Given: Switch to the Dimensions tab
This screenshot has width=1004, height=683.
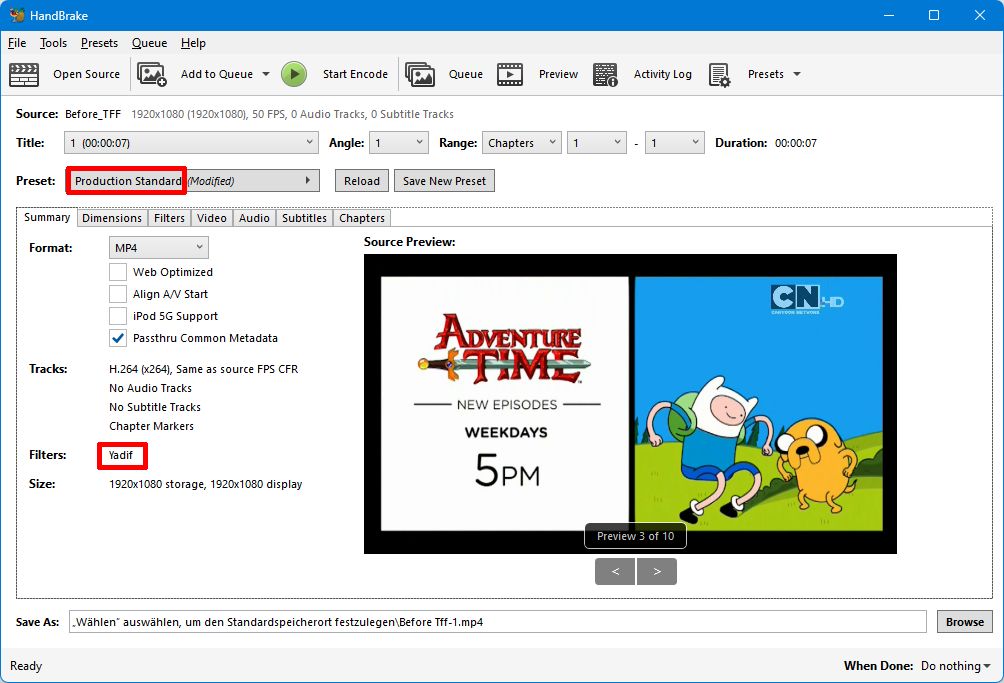Looking at the screenshot, I should 112,218.
